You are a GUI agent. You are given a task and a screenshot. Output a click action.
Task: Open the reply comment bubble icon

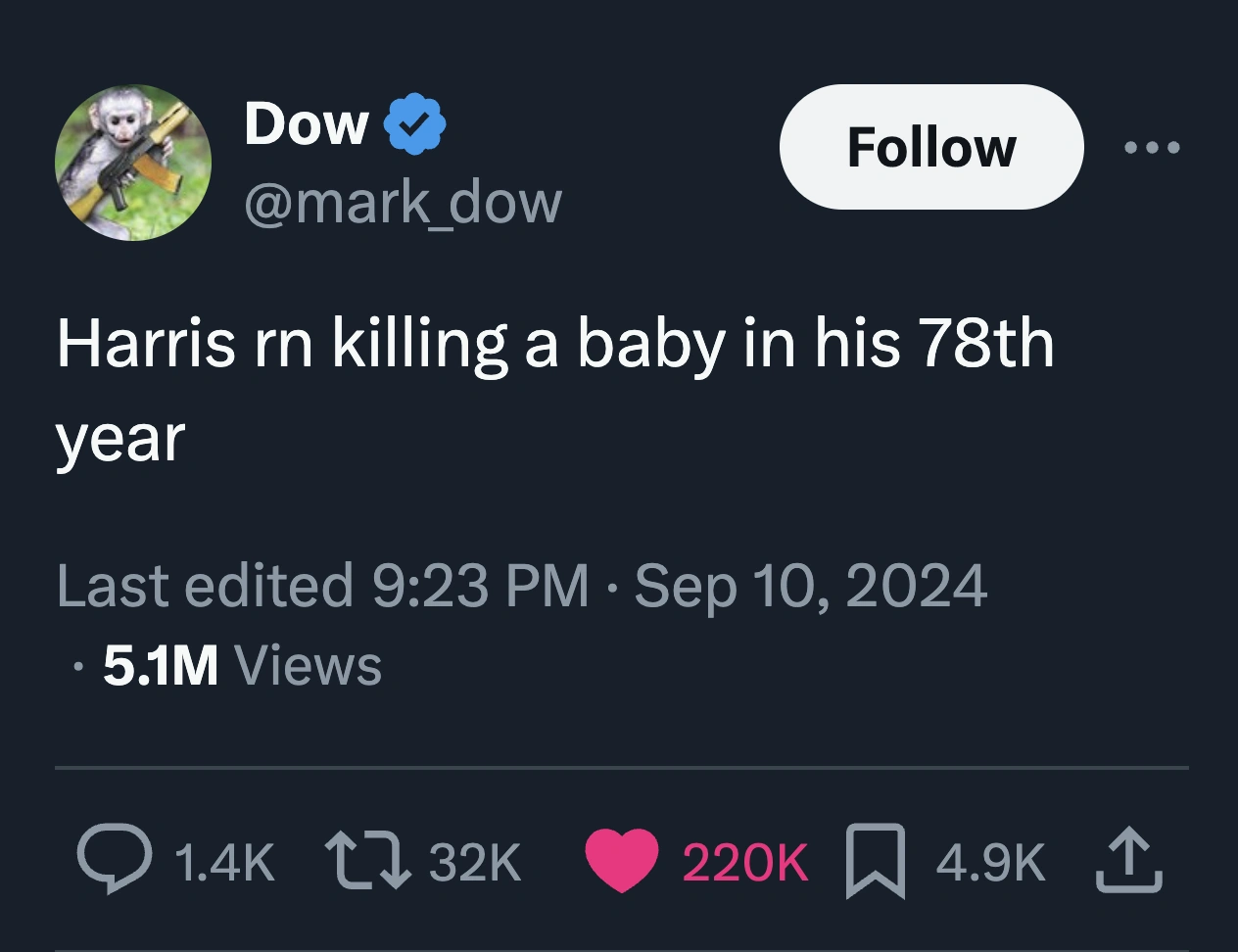(x=114, y=860)
